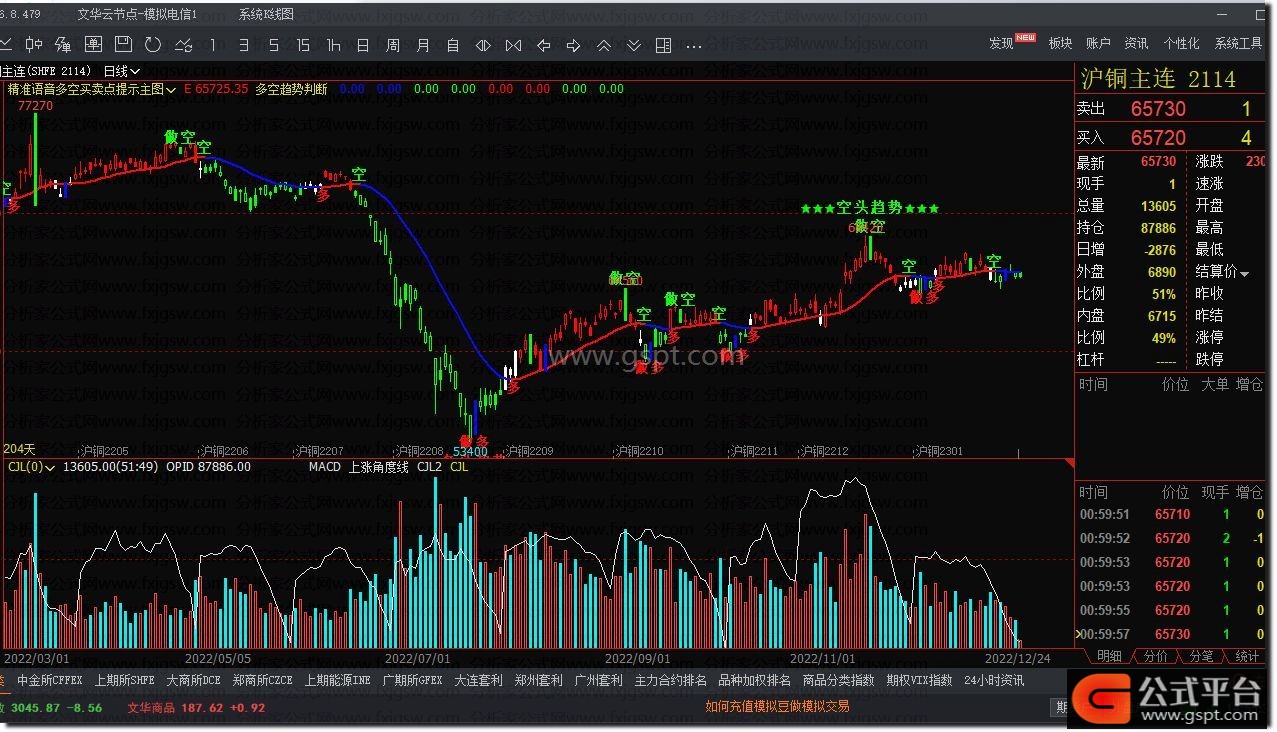Open the more options ellipsis in toolbar
Screen dimensions: 1277x732
(694, 46)
